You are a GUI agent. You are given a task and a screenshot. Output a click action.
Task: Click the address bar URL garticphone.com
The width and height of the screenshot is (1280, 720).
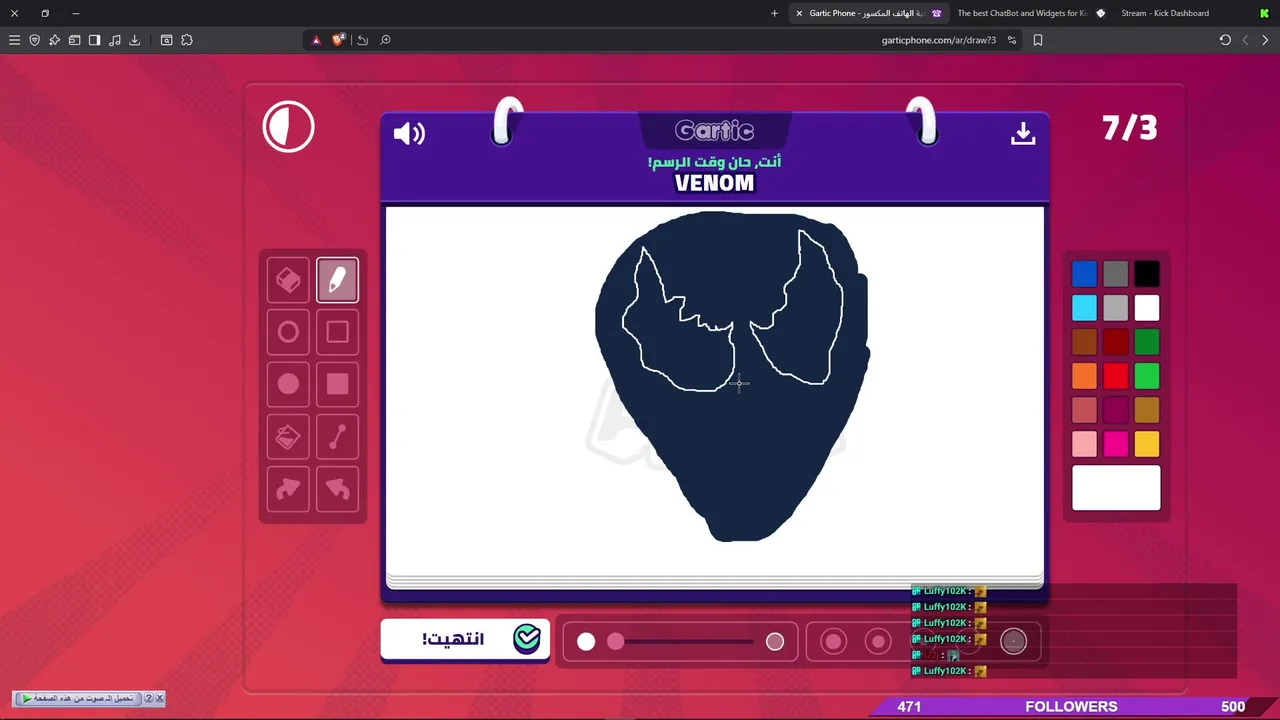(938, 40)
